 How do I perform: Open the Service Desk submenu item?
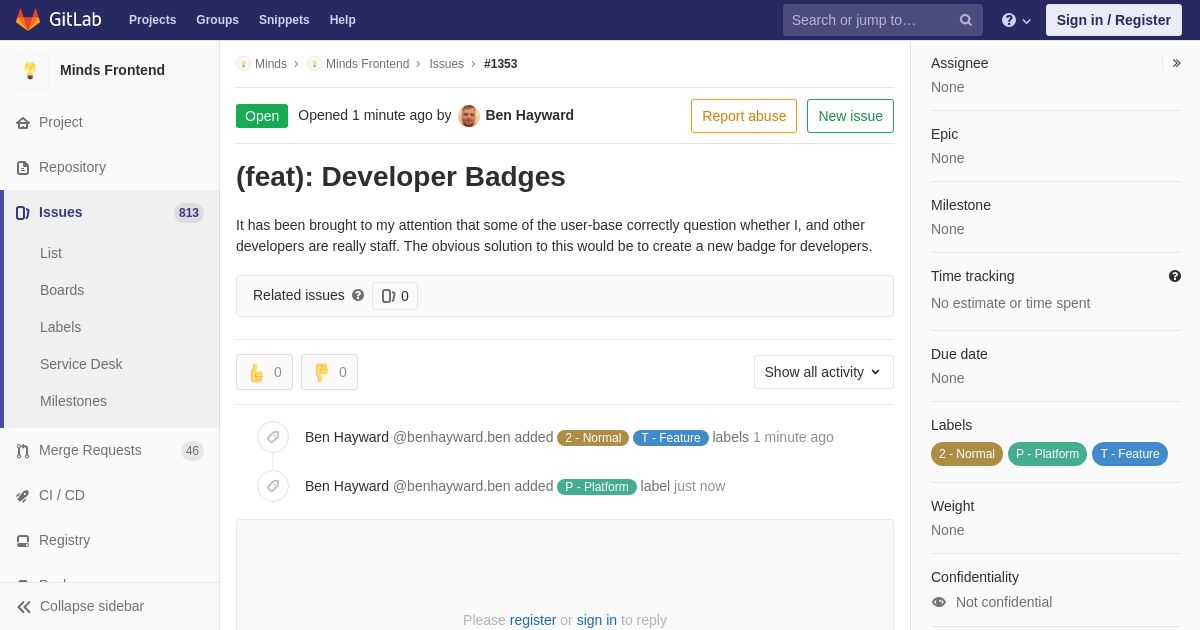[81, 364]
